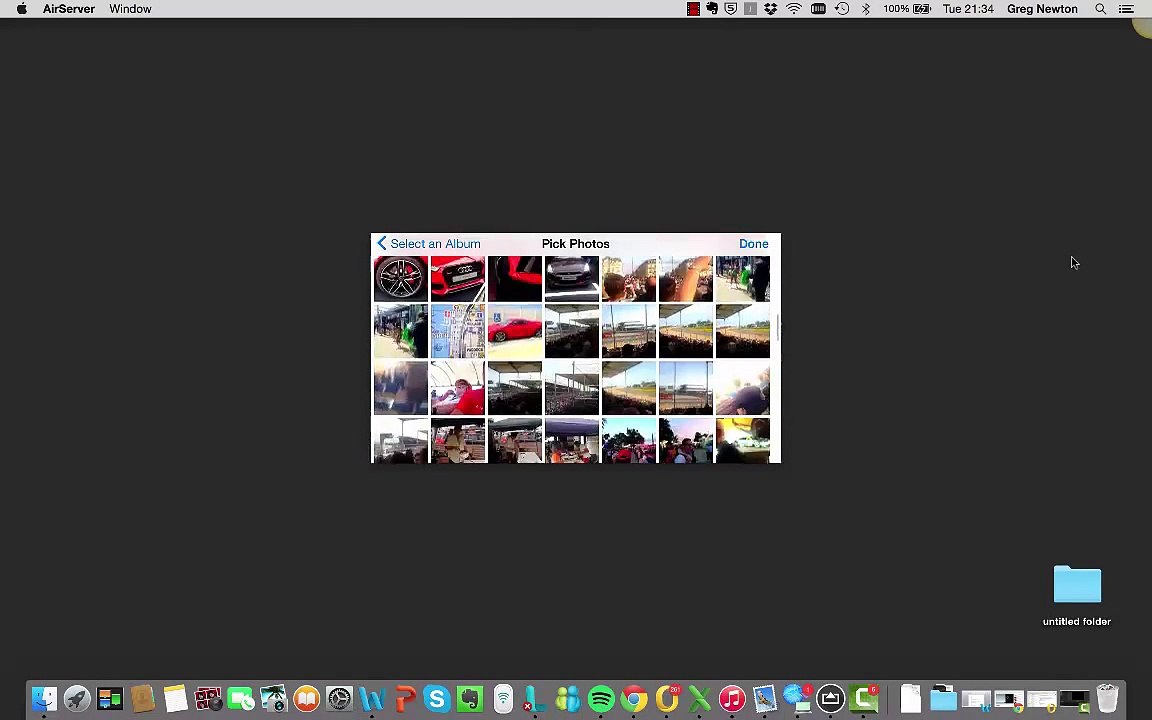
Task: Open AirServer icon in the Dock
Action: (830, 699)
